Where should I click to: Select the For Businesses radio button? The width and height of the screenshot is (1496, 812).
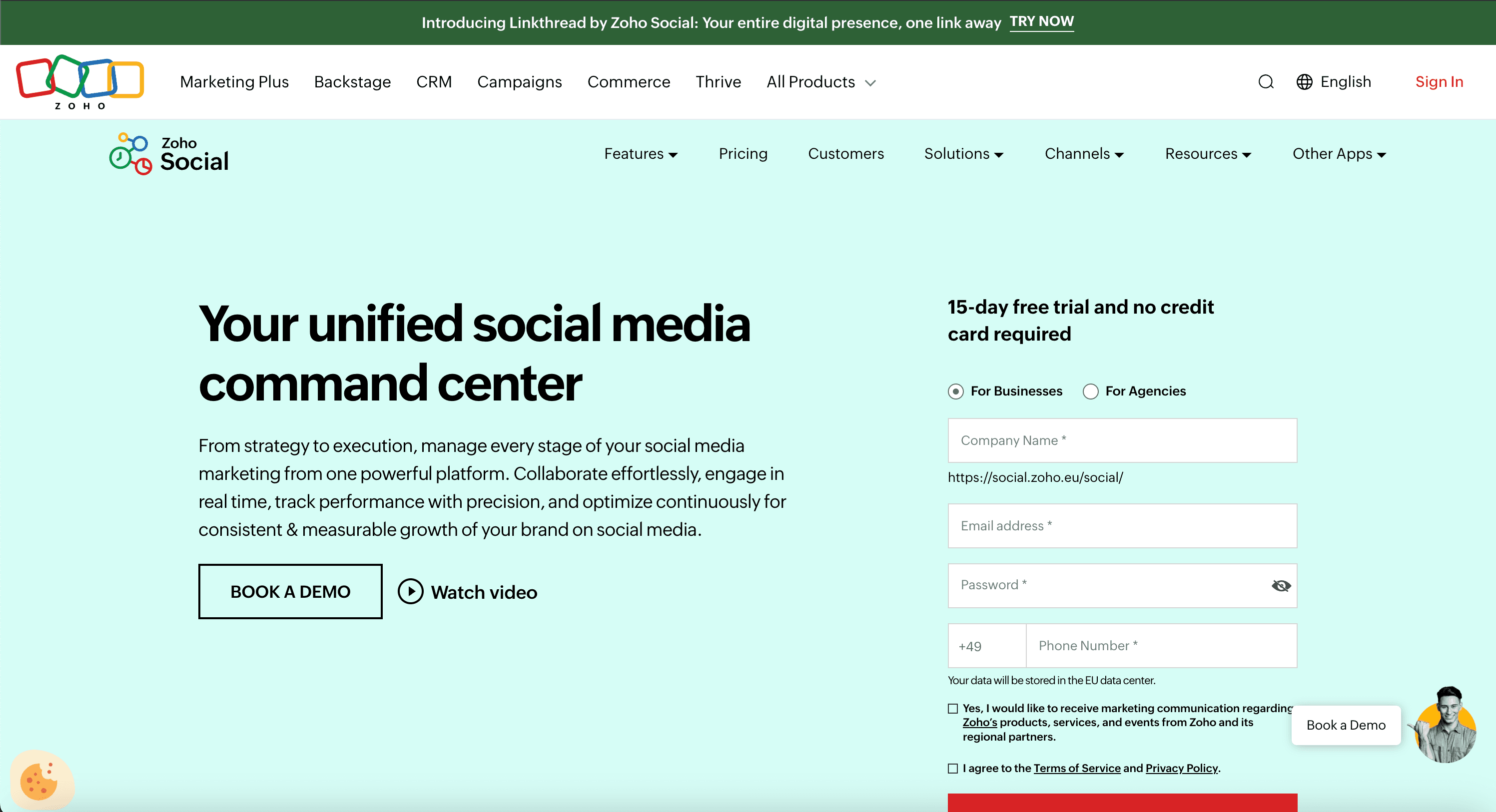pos(955,391)
